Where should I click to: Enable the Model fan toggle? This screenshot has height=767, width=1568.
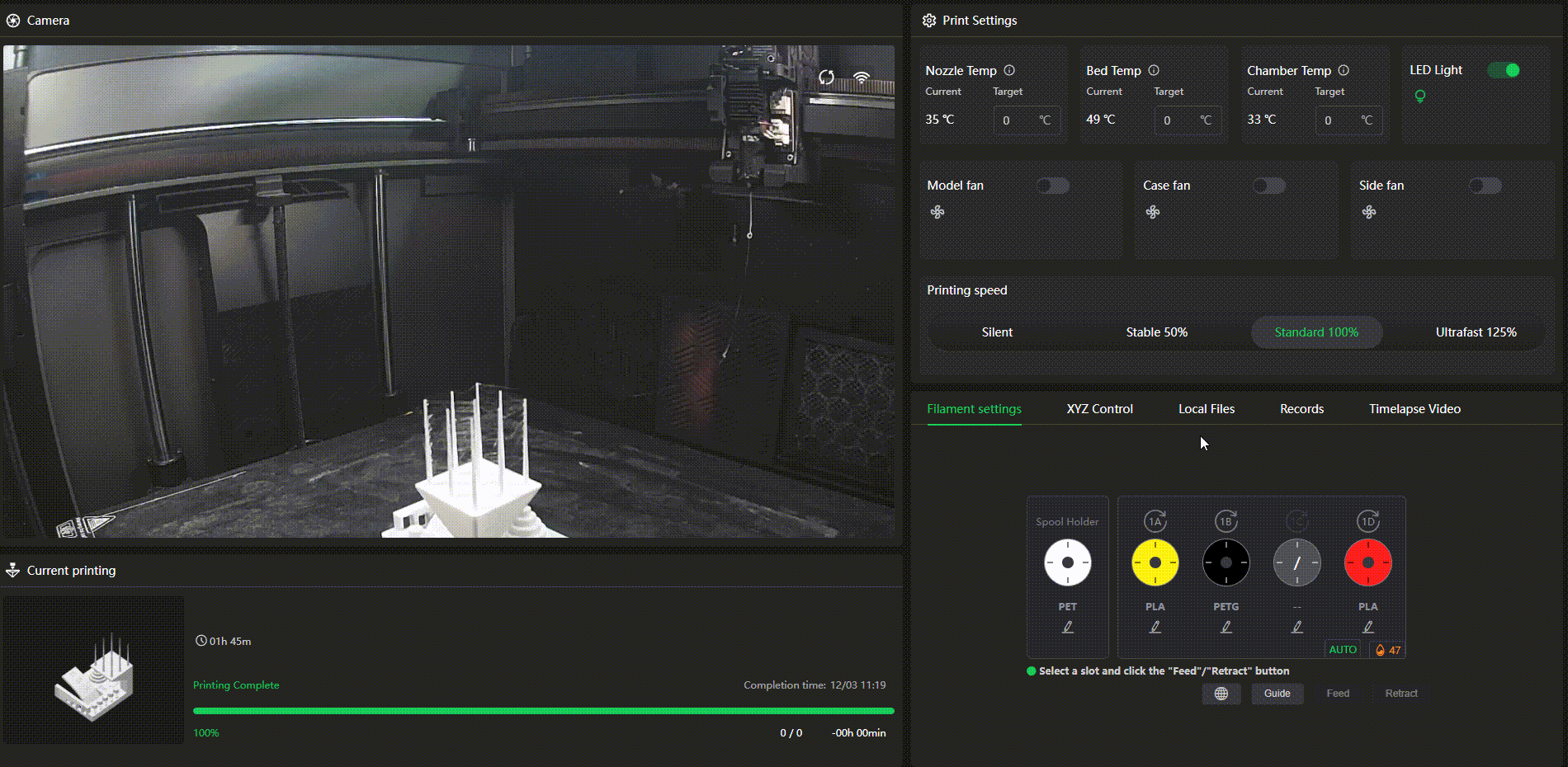[1053, 186]
